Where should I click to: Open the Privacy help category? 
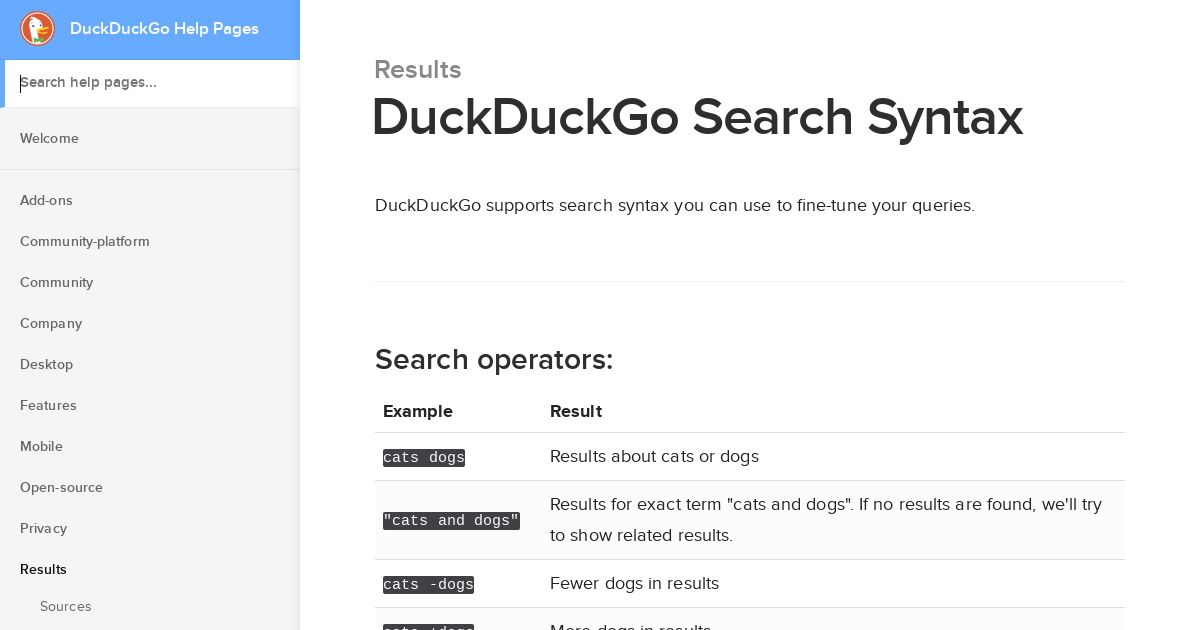(x=43, y=529)
